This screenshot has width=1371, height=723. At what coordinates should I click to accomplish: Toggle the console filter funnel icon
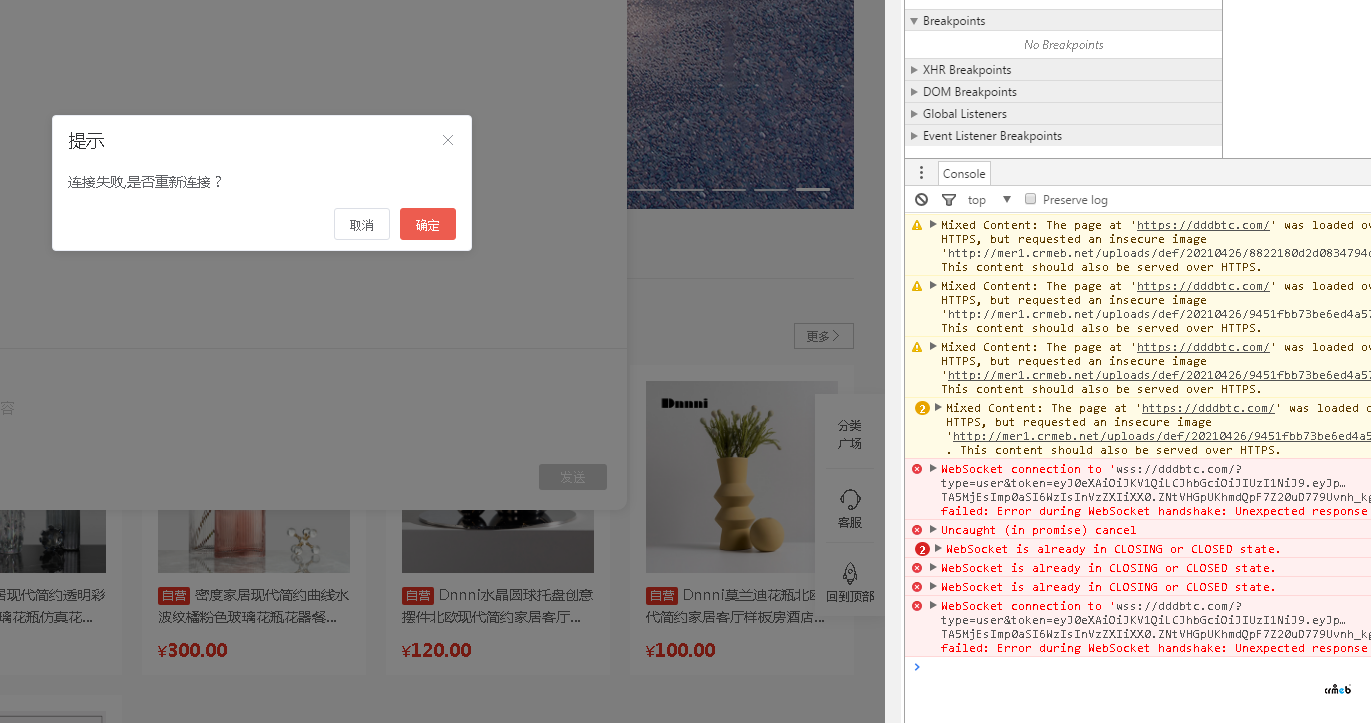pyautogui.click(x=949, y=200)
